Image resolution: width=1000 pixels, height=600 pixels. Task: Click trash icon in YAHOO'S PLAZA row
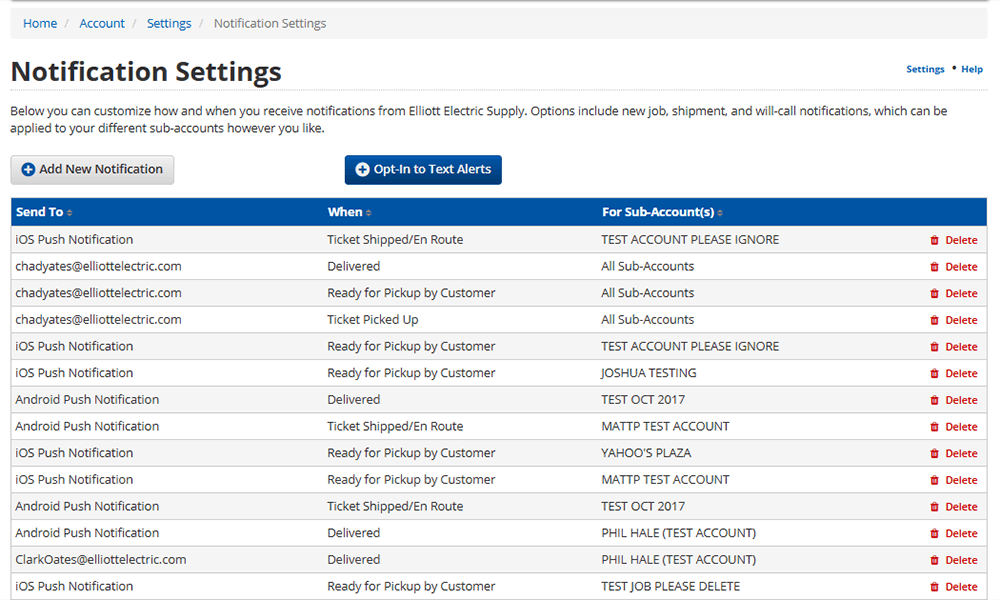[934, 453]
